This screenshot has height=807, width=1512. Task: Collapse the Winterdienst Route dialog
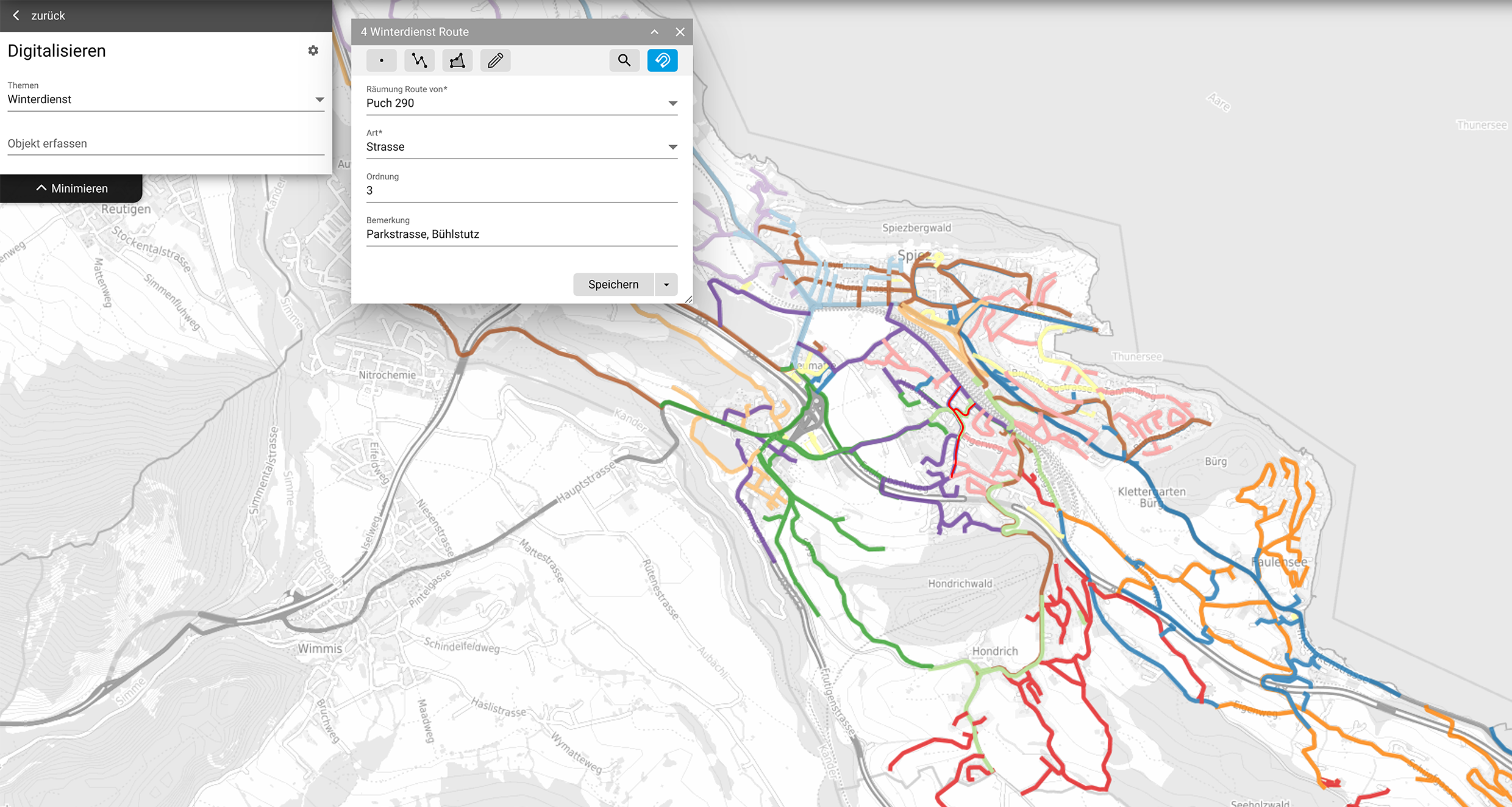pos(654,32)
